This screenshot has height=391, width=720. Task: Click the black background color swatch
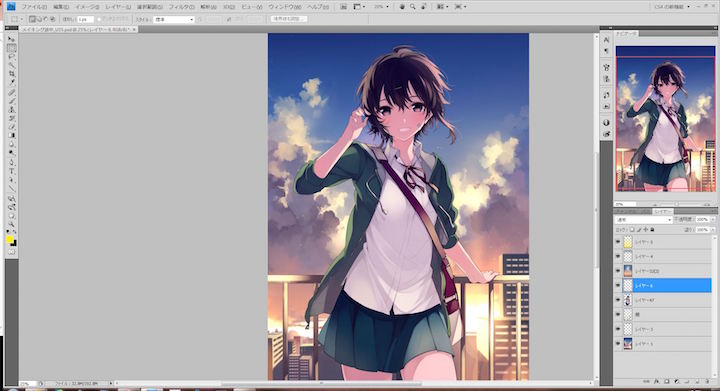click(15, 244)
